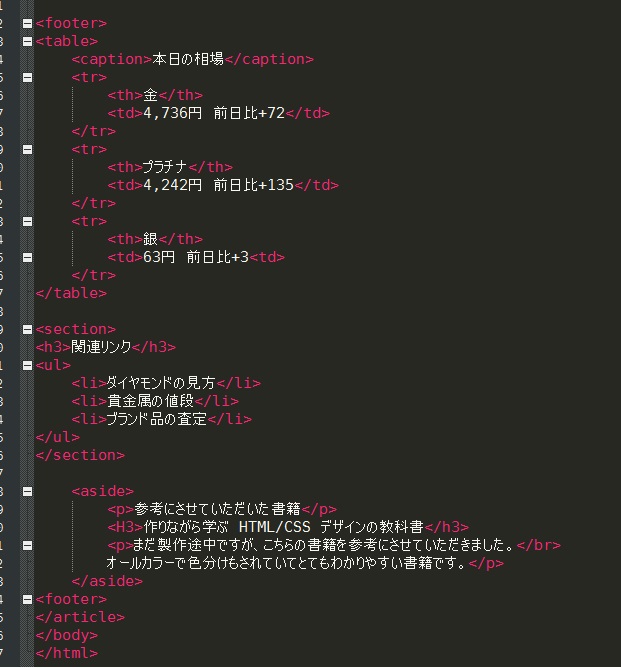
Task: Click the list item ブランド品の査定
Action: [162, 419]
